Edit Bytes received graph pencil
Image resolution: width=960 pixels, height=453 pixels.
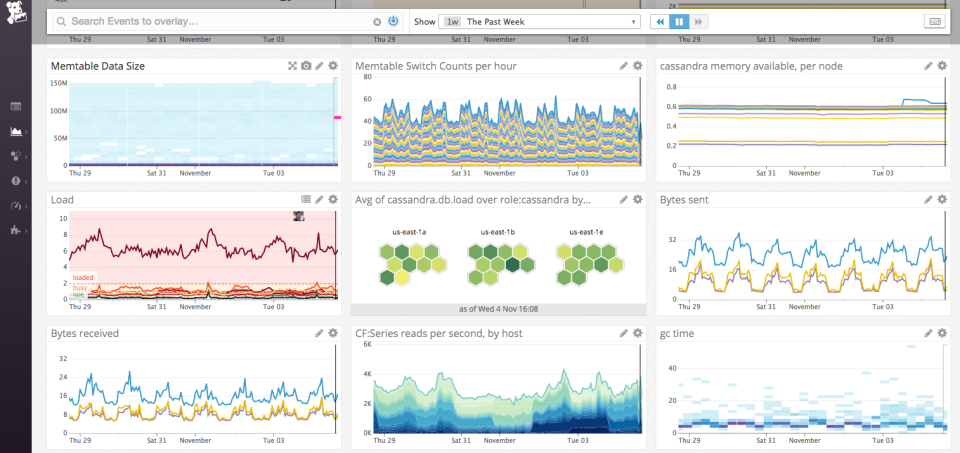tap(319, 332)
